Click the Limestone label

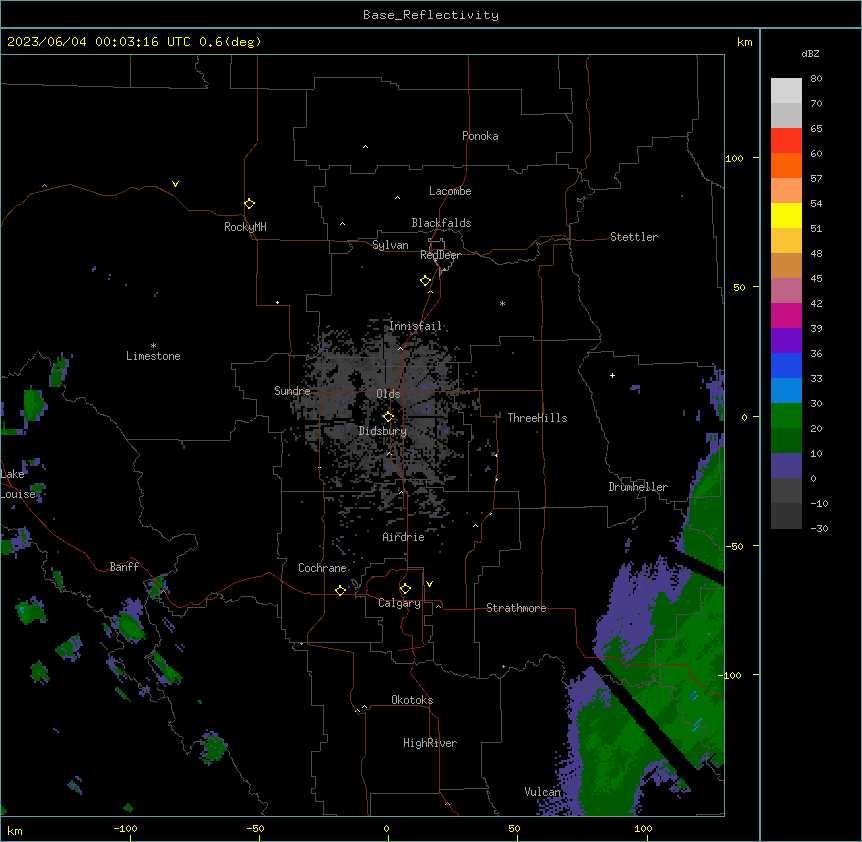[153, 356]
